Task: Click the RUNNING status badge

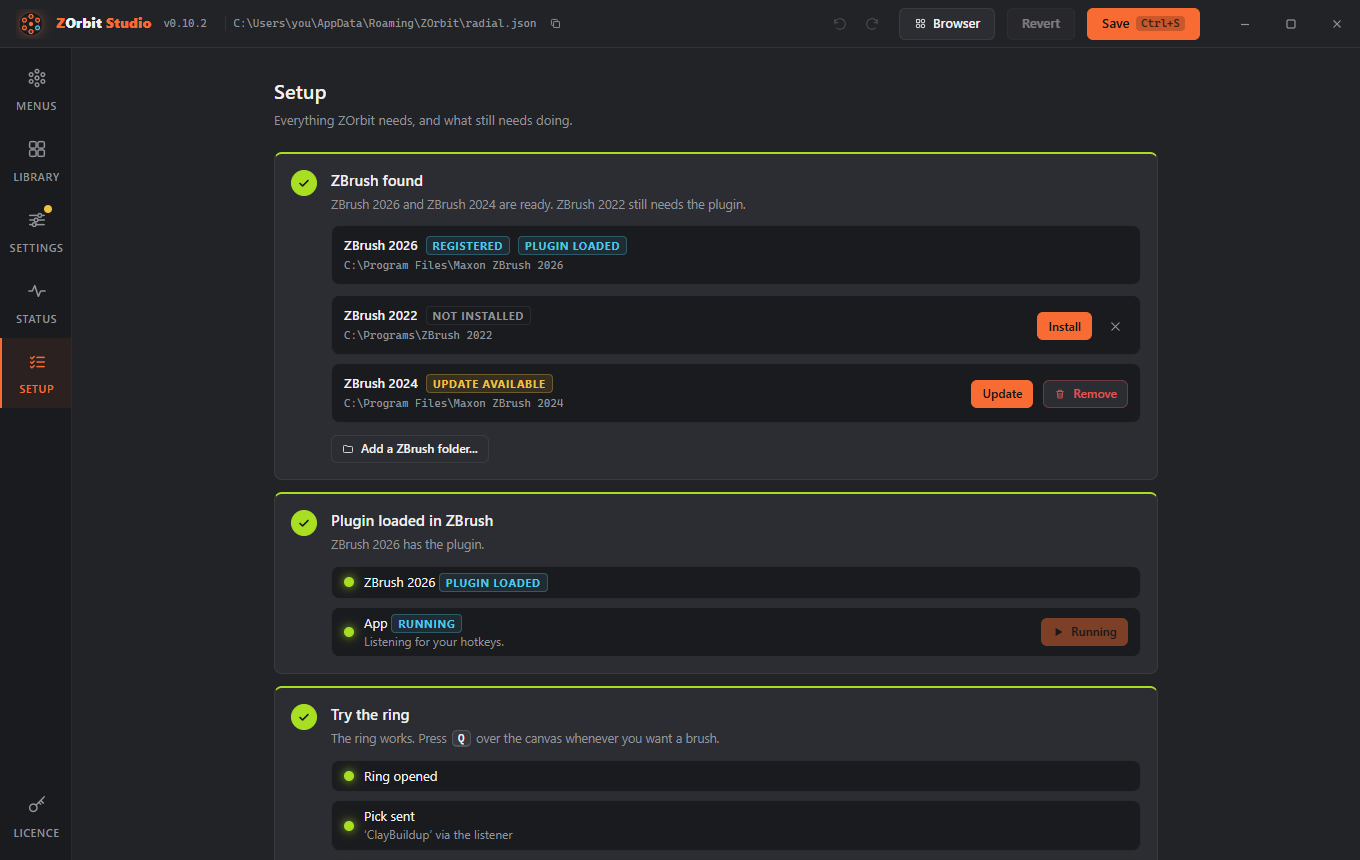Action: tap(427, 624)
